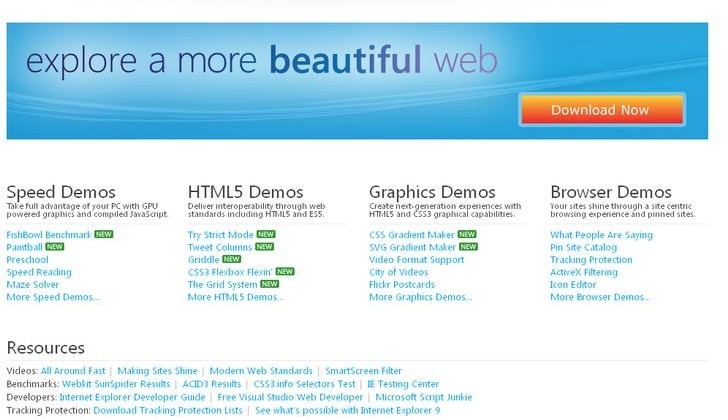The width and height of the screenshot is (728, 420).
Task: Open CSS3.info Selectors Test link
Action: 304,384
